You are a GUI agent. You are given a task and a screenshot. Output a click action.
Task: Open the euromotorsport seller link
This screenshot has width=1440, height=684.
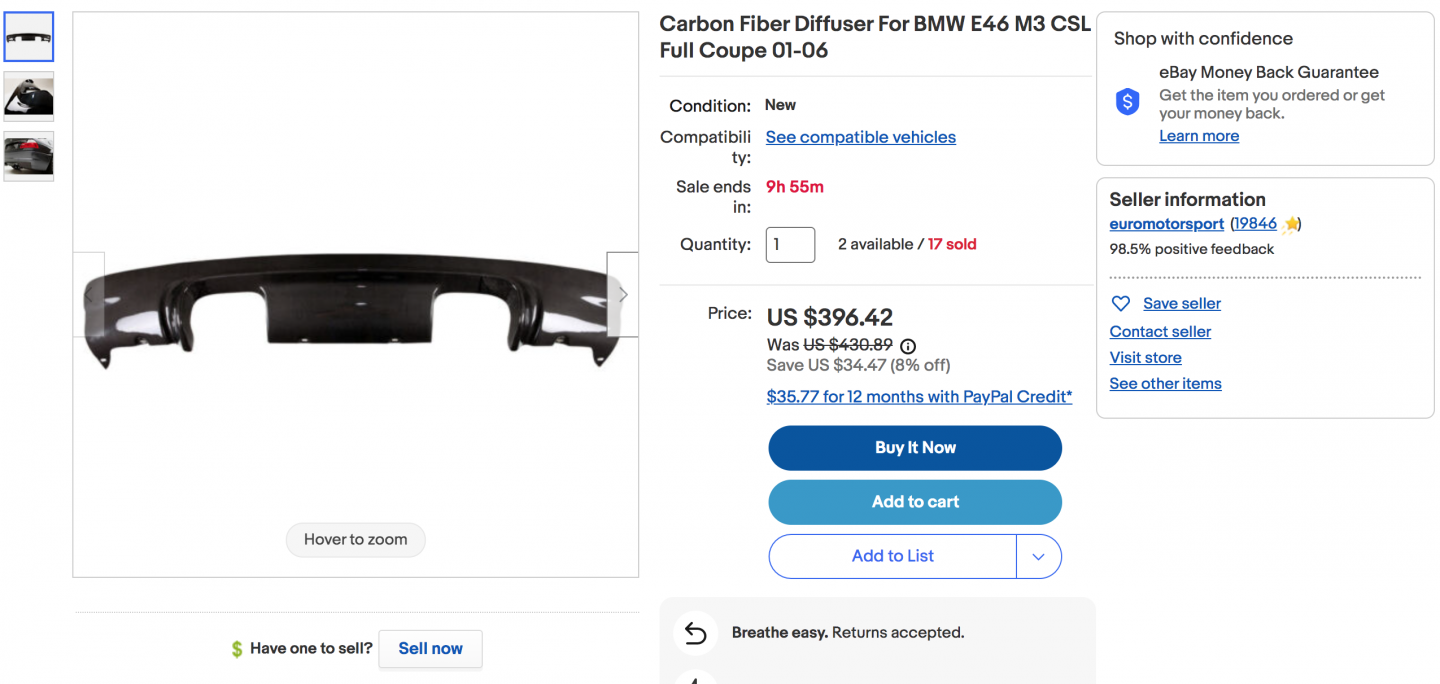coord(1166,224)
